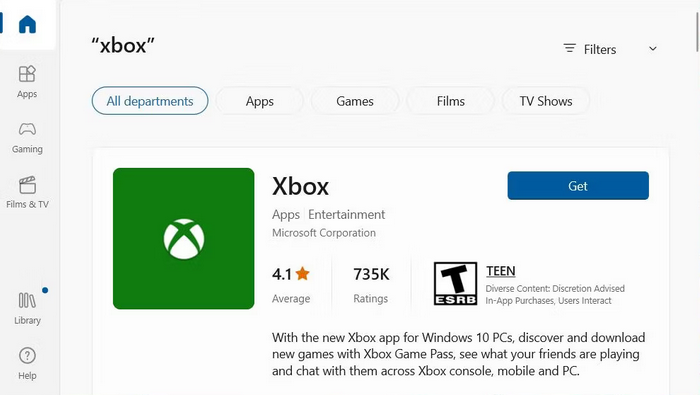700x395 pixels.
Task: Open the green Xbox app thumbnail
Action: (x=183, y=238)
